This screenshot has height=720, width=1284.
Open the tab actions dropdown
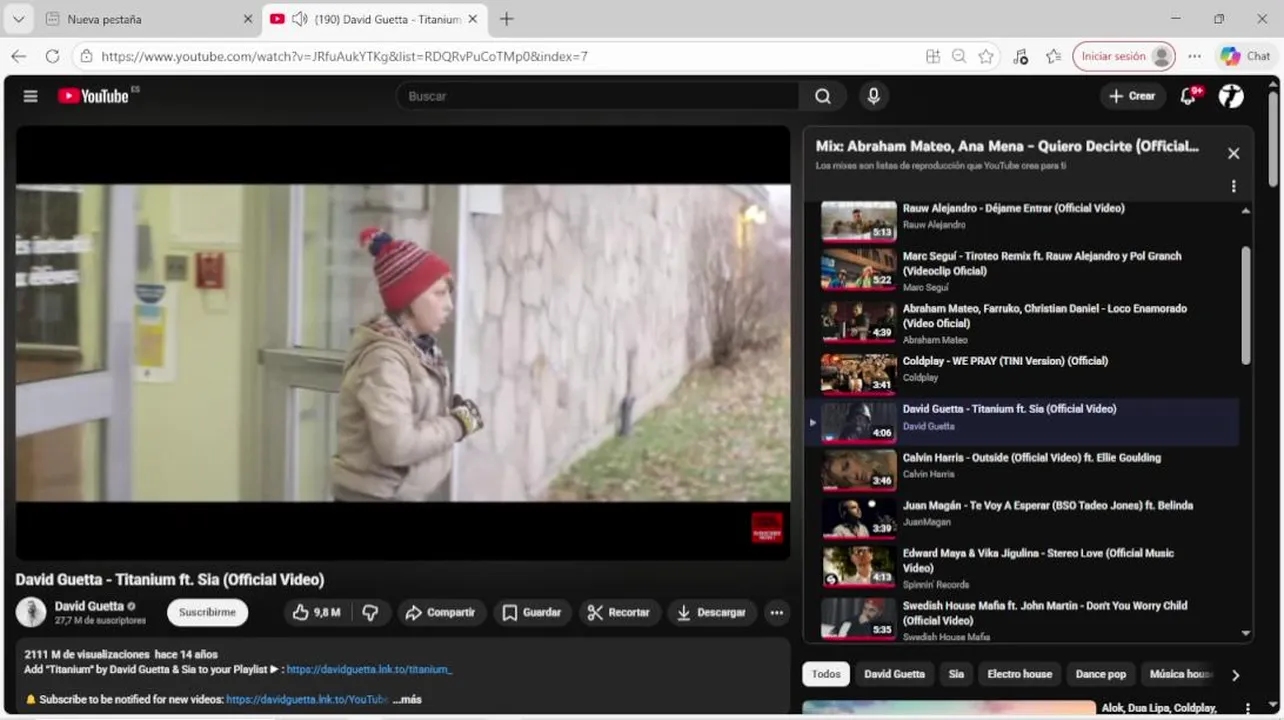point(18,19)
